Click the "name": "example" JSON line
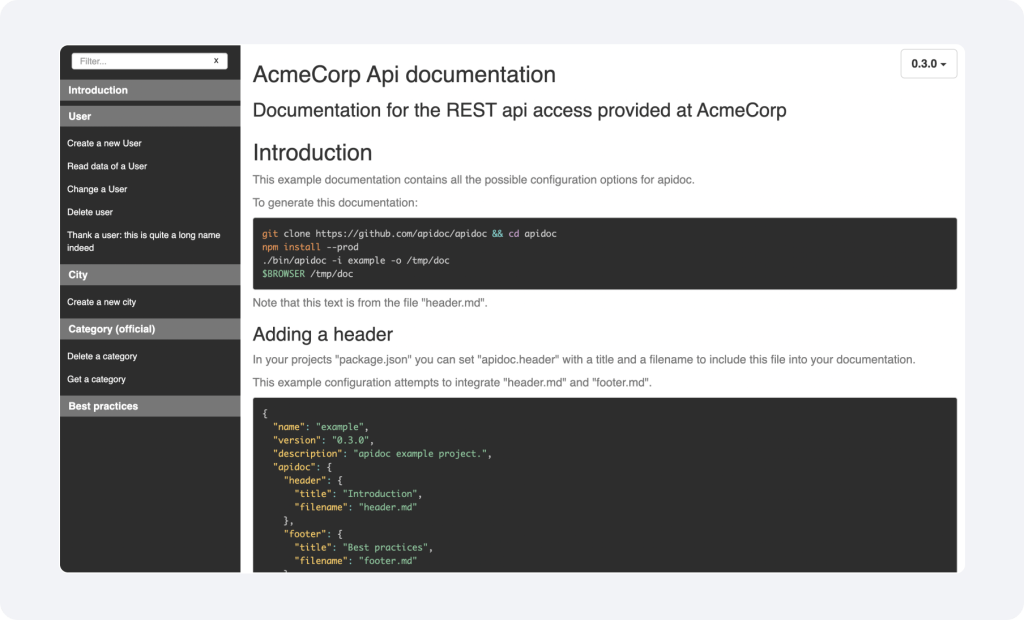 coord(321,427)
